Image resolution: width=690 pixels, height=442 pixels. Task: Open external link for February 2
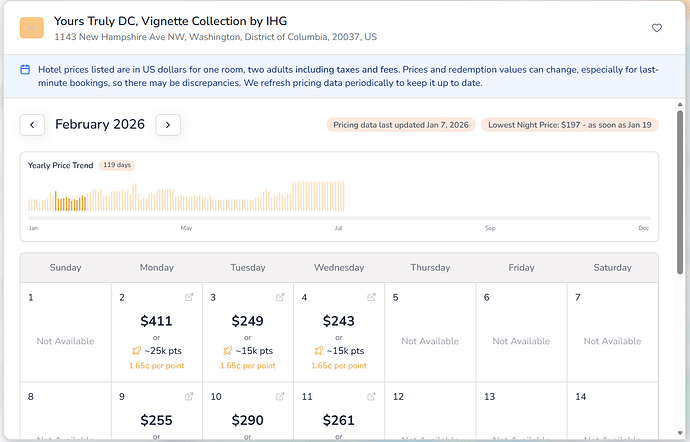pos(189,298)
